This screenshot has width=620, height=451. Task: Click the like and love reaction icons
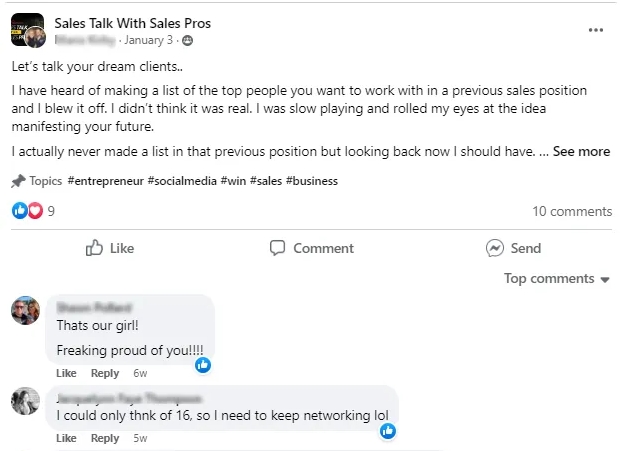[27, 211]
